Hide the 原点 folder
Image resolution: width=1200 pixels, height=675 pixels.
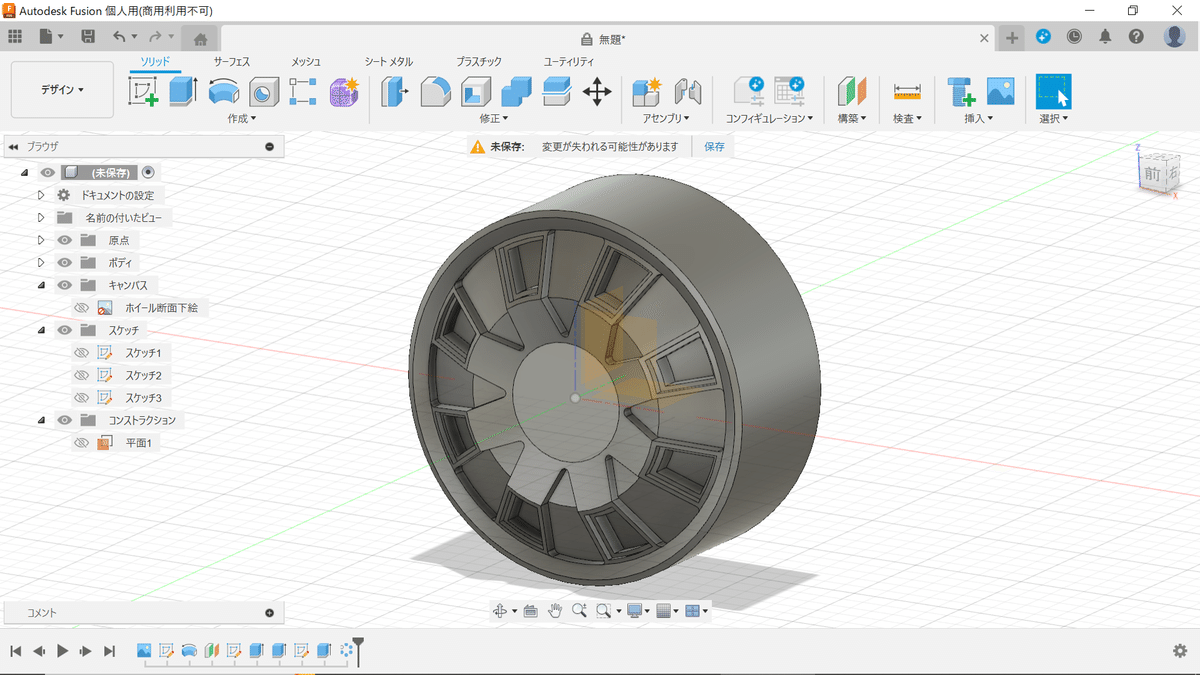point(64,240)
